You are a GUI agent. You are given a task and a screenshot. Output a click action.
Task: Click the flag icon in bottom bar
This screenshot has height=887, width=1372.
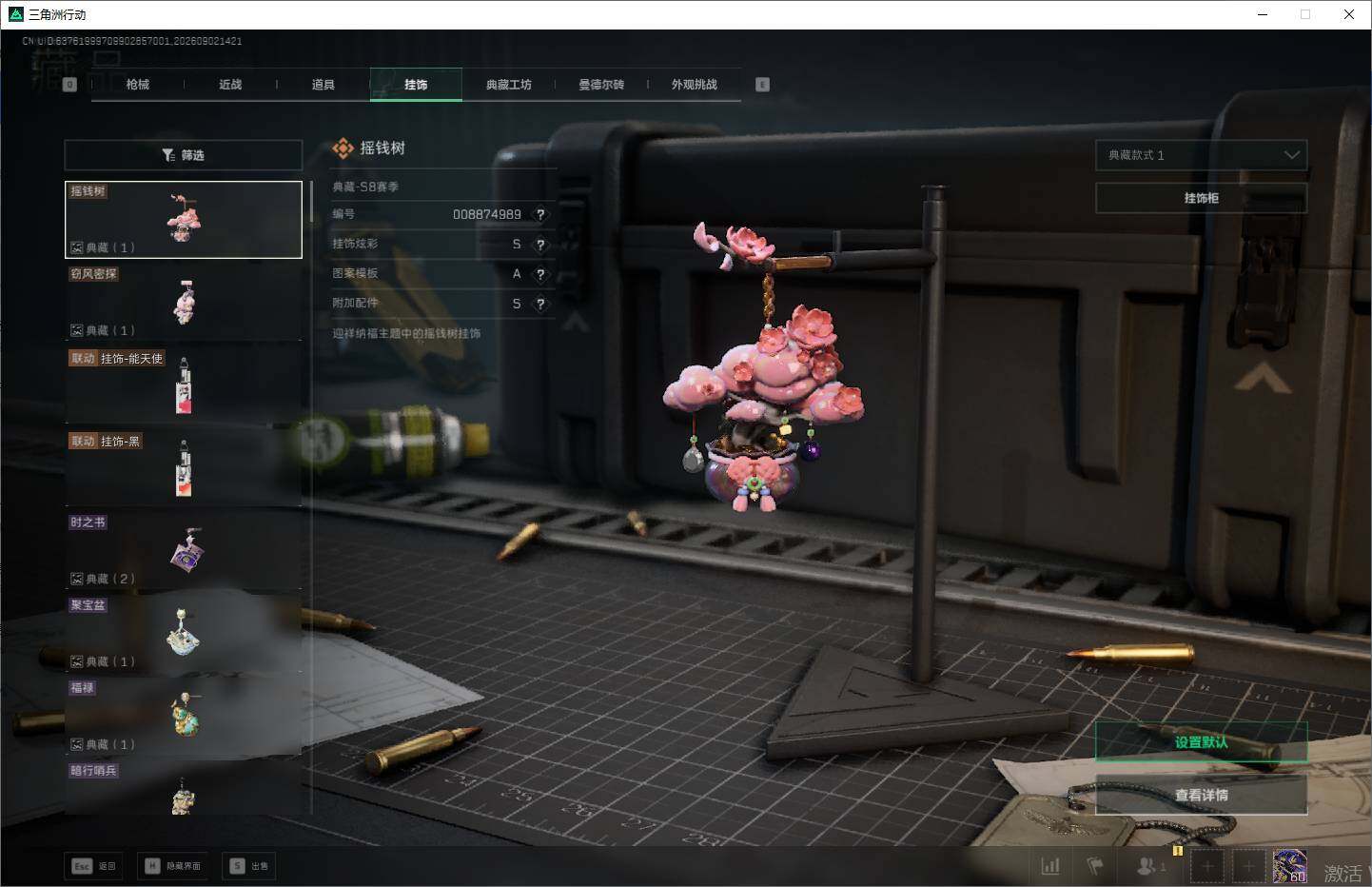tap(1095, 866)
